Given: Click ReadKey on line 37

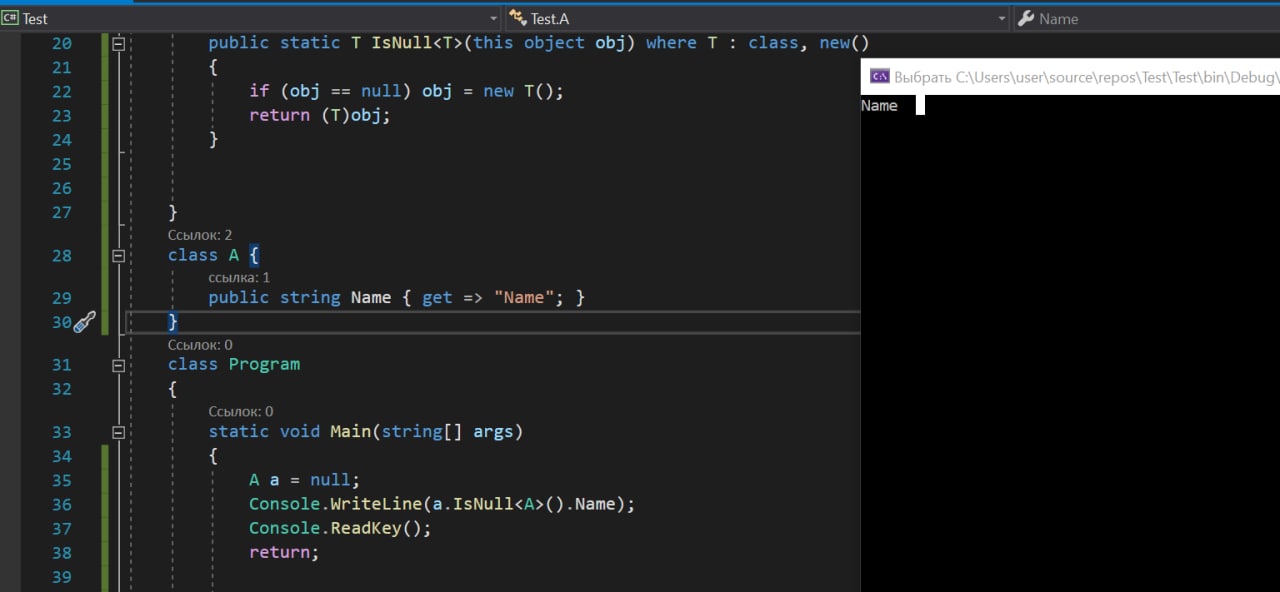Looking at the screenshot, I should point(365,528).
